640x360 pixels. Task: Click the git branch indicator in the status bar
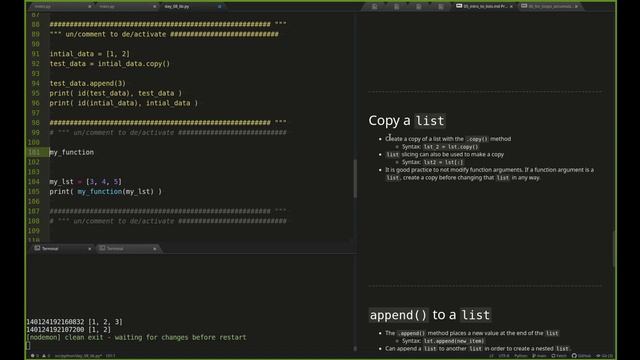coord(539,356)
